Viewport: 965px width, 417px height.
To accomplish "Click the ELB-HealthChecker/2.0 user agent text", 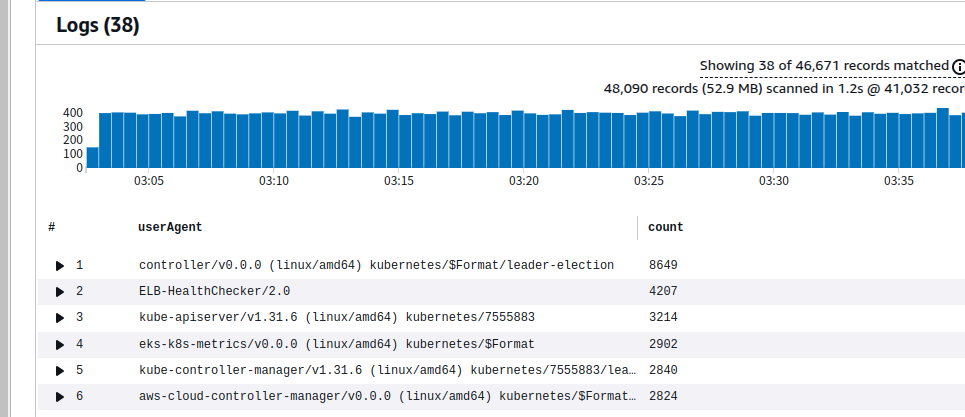I will 214,291.
